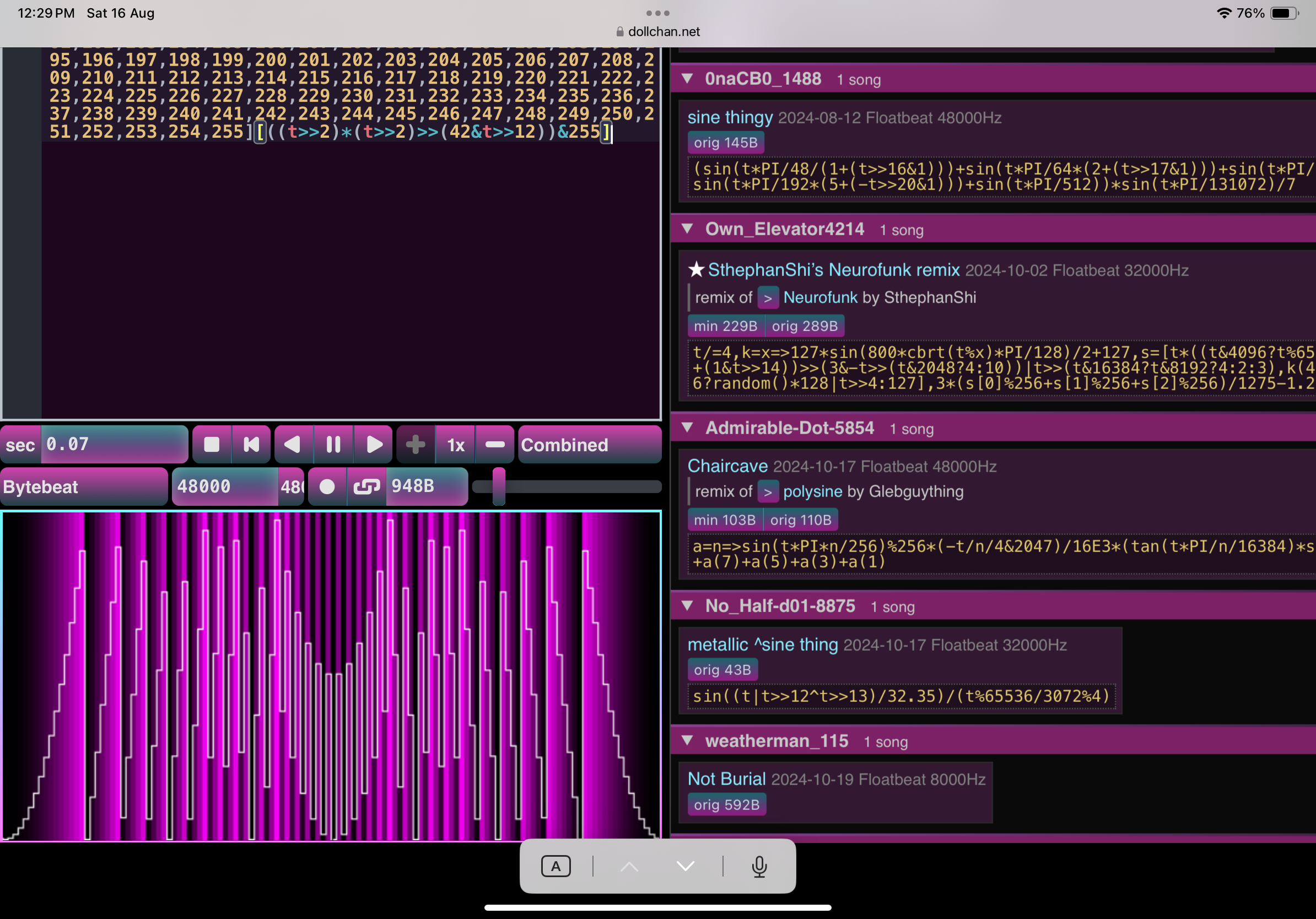
Task: Increase playback speed with plus icon
Action: [416, 445]
